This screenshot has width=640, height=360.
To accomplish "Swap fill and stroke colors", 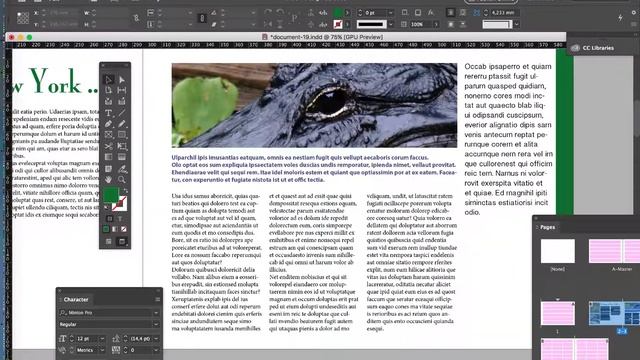I will click(125, 191).
